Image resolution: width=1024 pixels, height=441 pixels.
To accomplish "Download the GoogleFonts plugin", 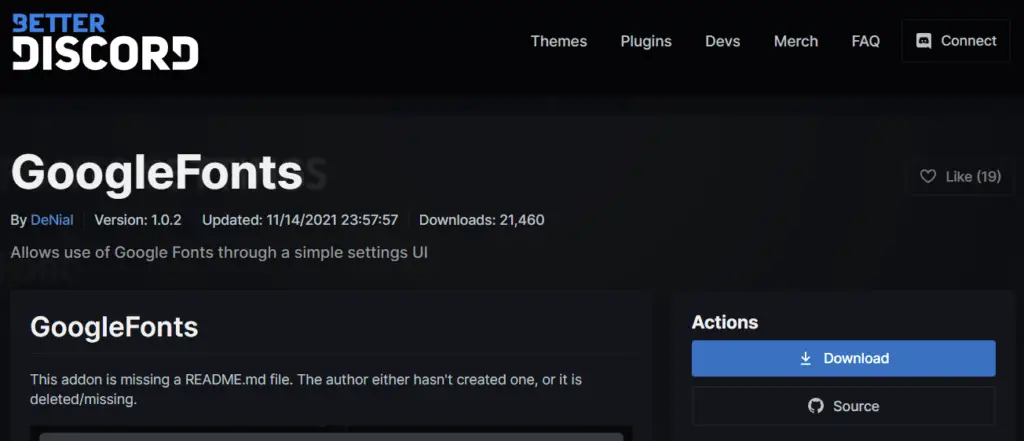I will click(843, 358).
